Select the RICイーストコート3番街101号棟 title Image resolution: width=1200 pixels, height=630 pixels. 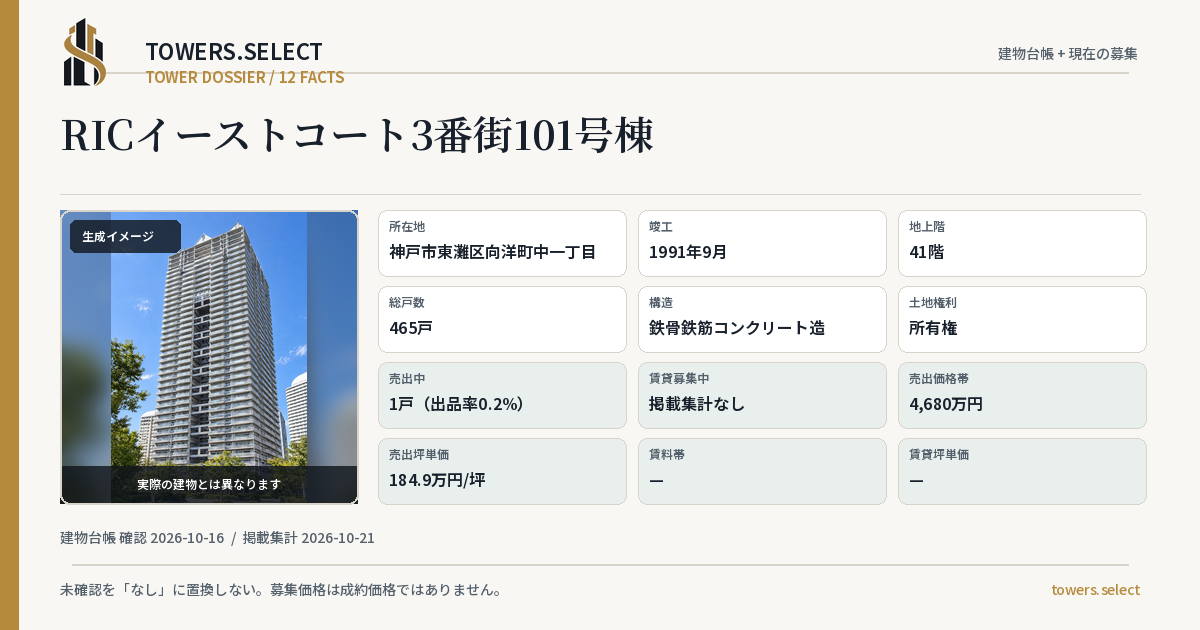click(x=357, y=135)
